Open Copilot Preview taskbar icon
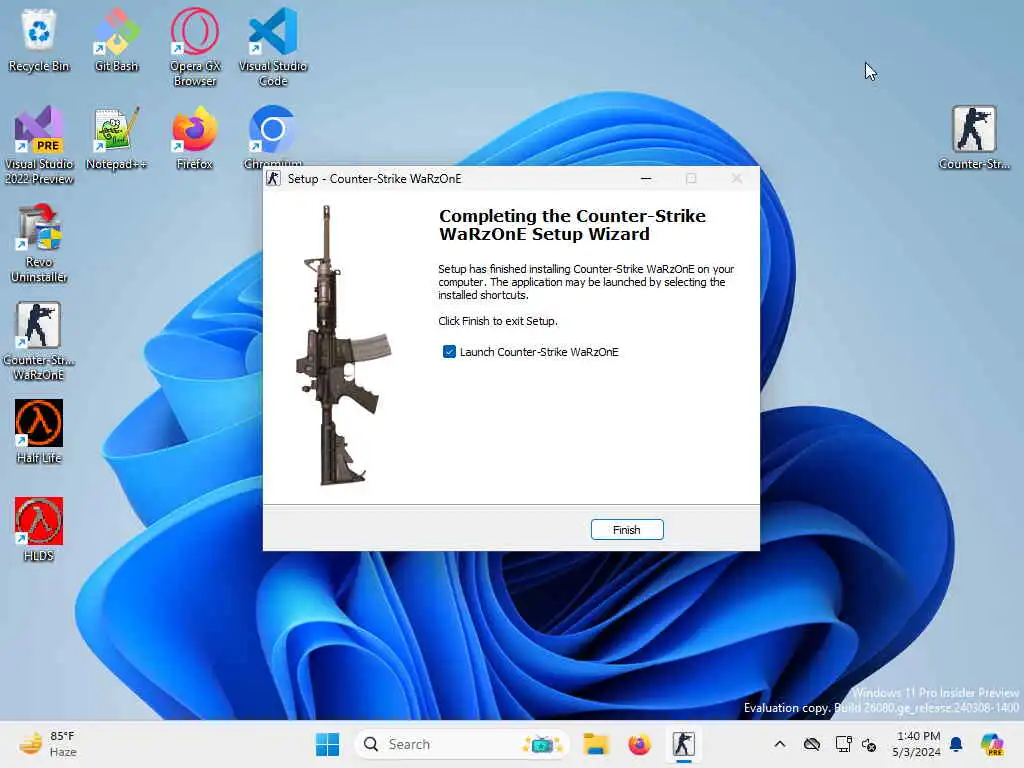Viewport: 1024px width, 768px height. [992, 744]
